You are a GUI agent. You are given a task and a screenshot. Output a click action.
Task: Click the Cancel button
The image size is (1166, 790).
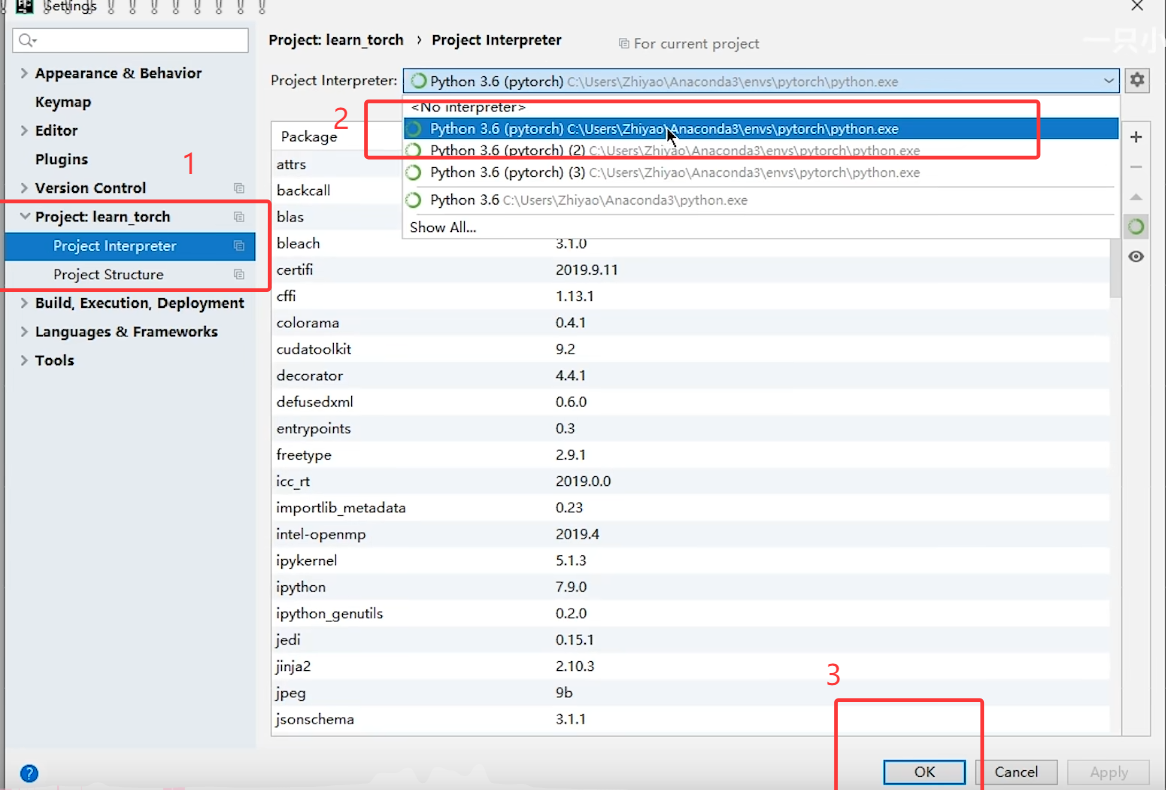pos(1016,772)
